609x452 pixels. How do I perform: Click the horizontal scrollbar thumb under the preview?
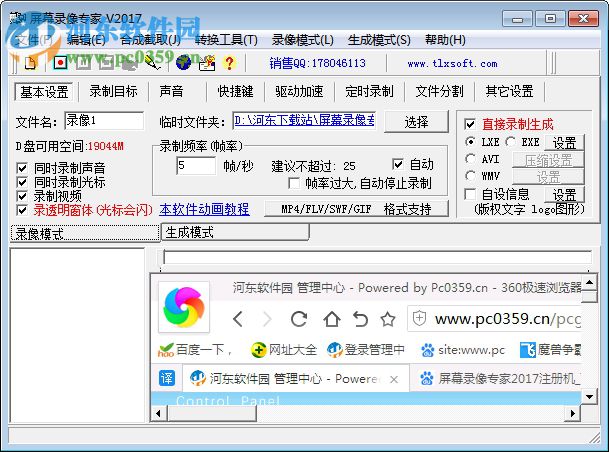pos(212,413)
